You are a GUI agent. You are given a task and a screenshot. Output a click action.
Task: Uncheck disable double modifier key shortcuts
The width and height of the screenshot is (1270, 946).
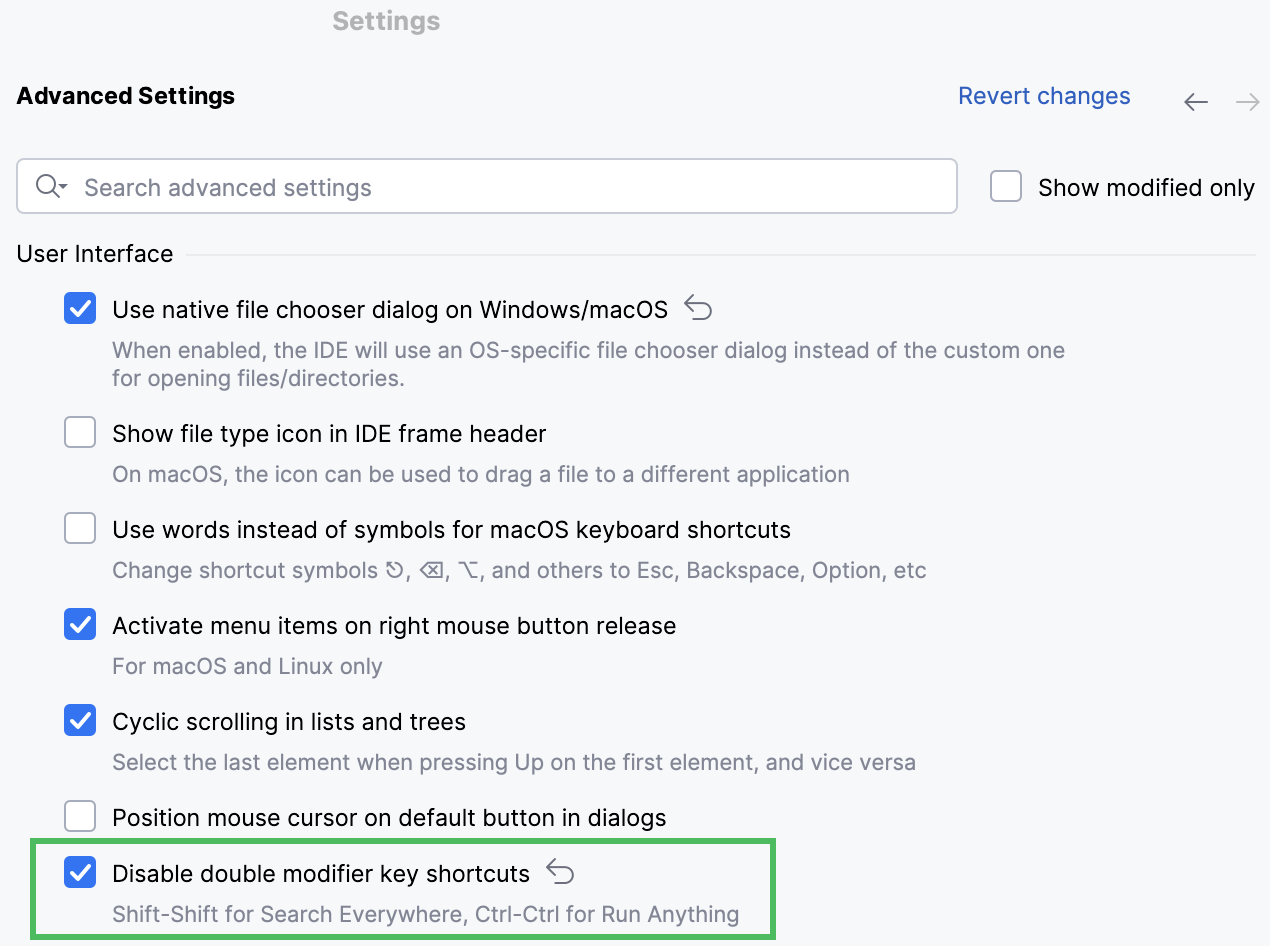(x=79, y=872)
